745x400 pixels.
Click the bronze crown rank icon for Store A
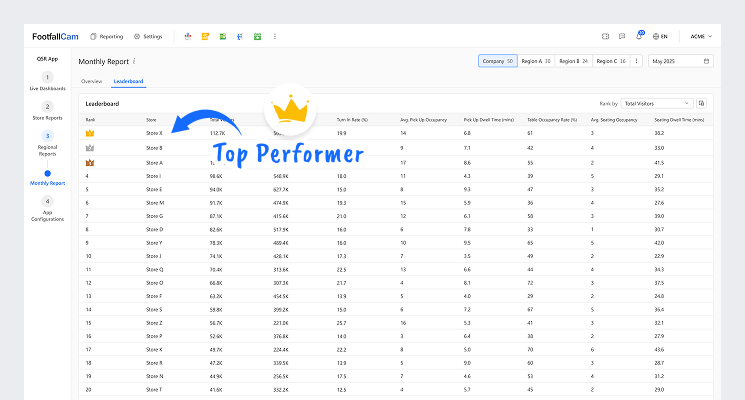(x=90, y=162)
